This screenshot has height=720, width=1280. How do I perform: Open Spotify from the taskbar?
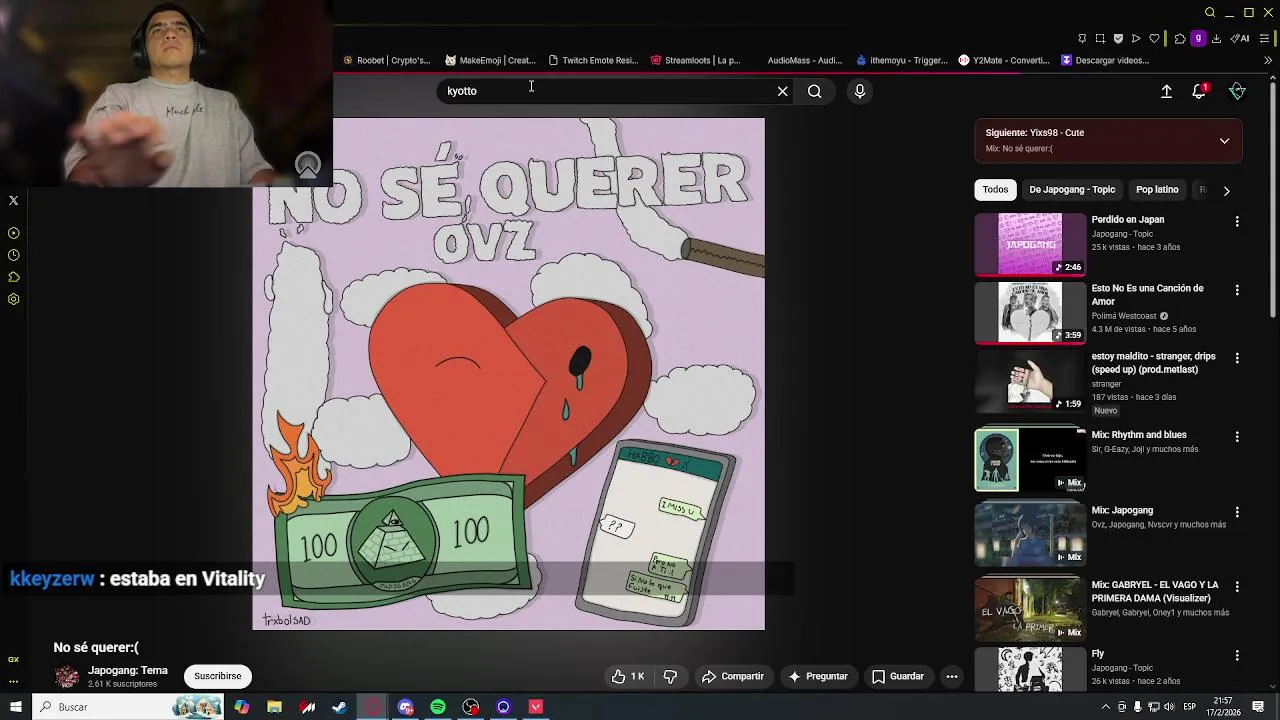tap(438, 707)
